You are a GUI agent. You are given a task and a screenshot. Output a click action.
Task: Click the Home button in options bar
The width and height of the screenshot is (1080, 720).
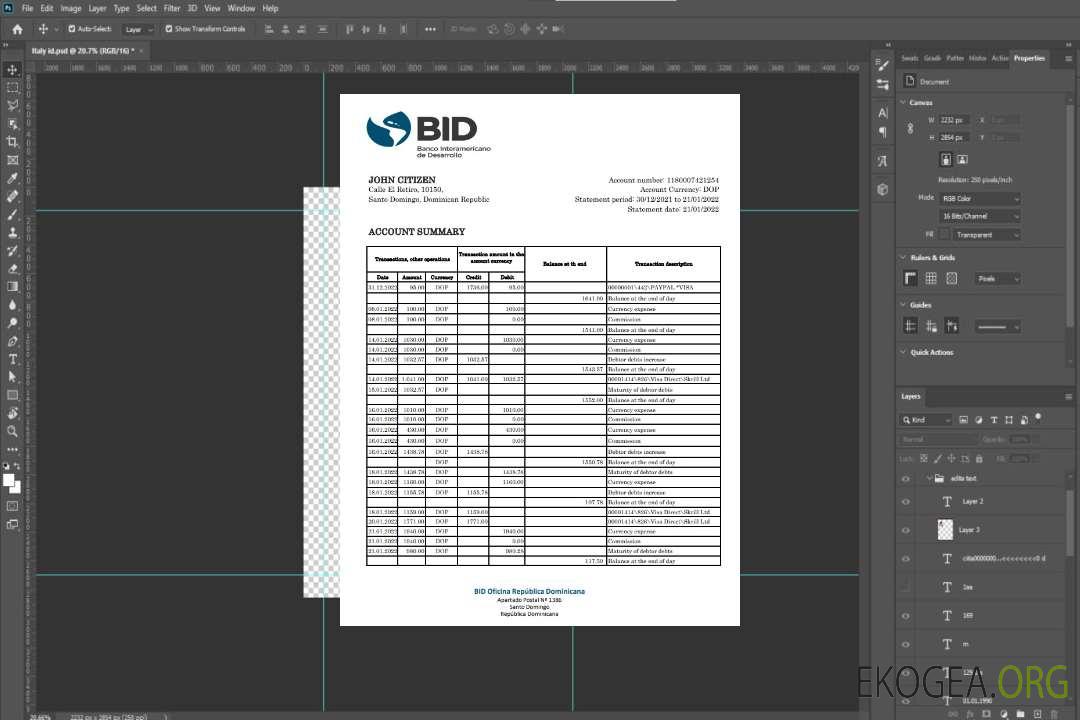point(17,29)
